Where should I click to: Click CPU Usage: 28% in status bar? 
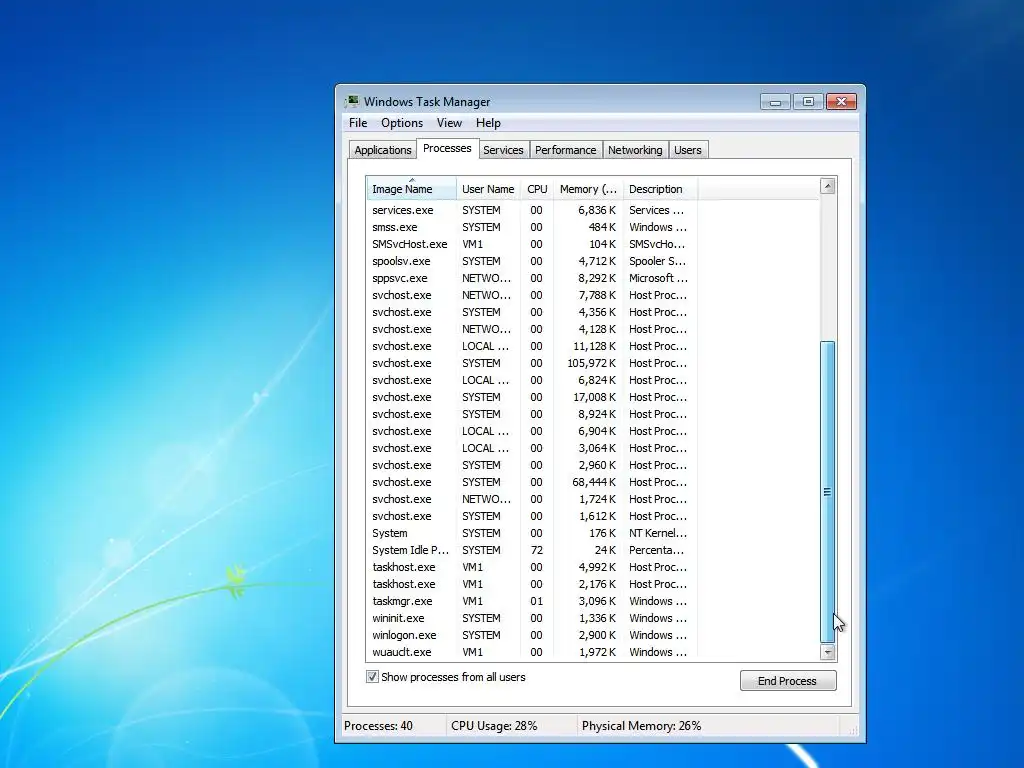tap(494, 726)
